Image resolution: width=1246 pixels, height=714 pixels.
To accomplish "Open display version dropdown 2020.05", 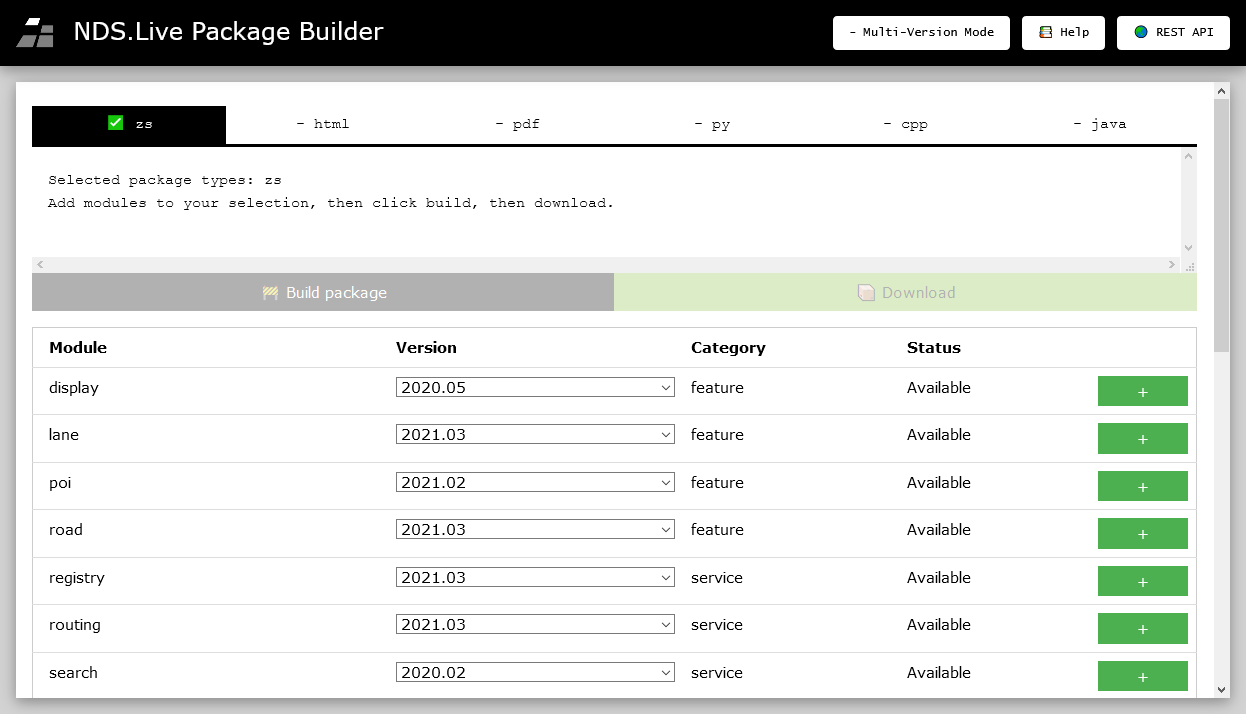I will (x=535, y=387).
